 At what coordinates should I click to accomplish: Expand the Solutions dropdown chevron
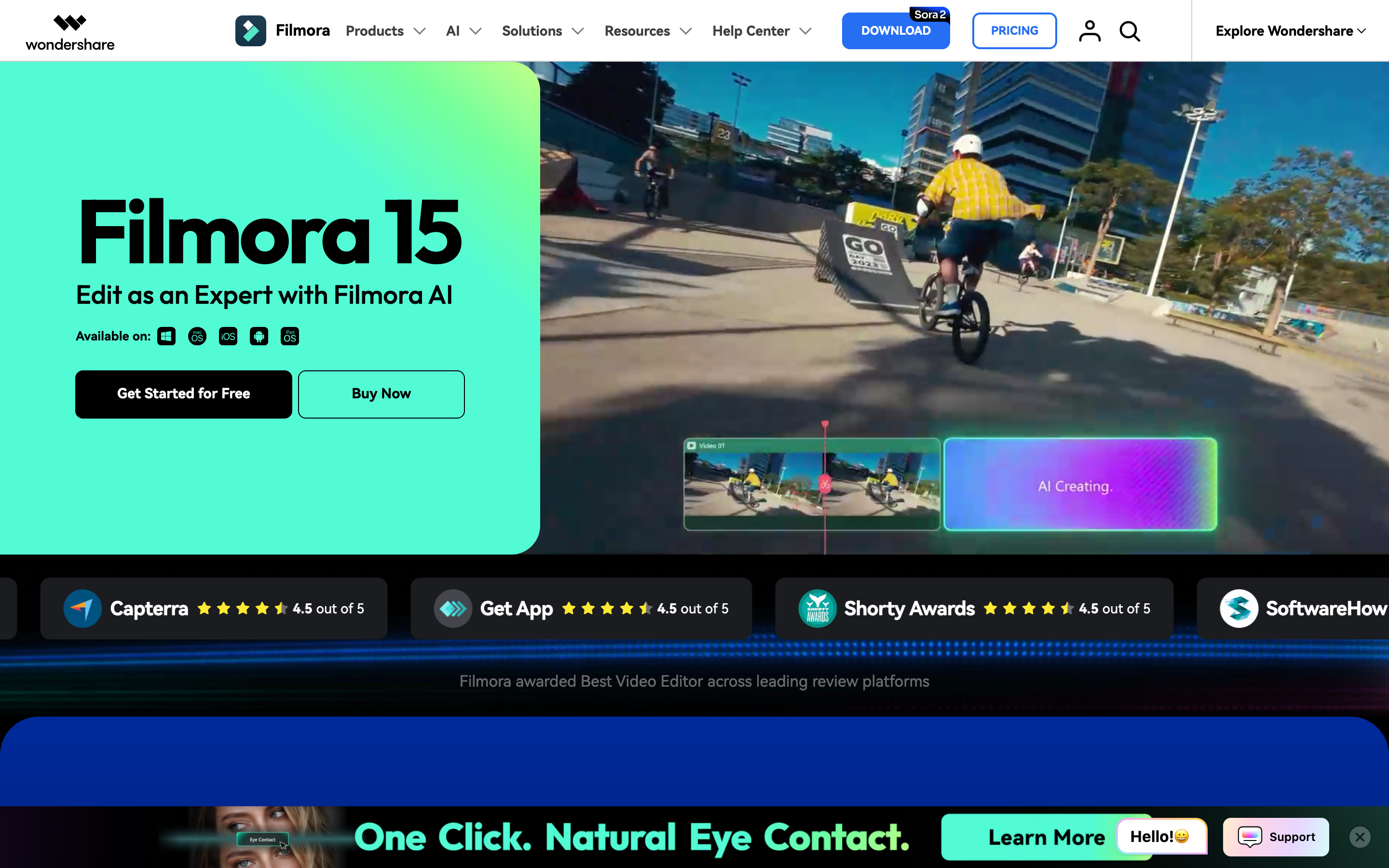tap(578, 31)
